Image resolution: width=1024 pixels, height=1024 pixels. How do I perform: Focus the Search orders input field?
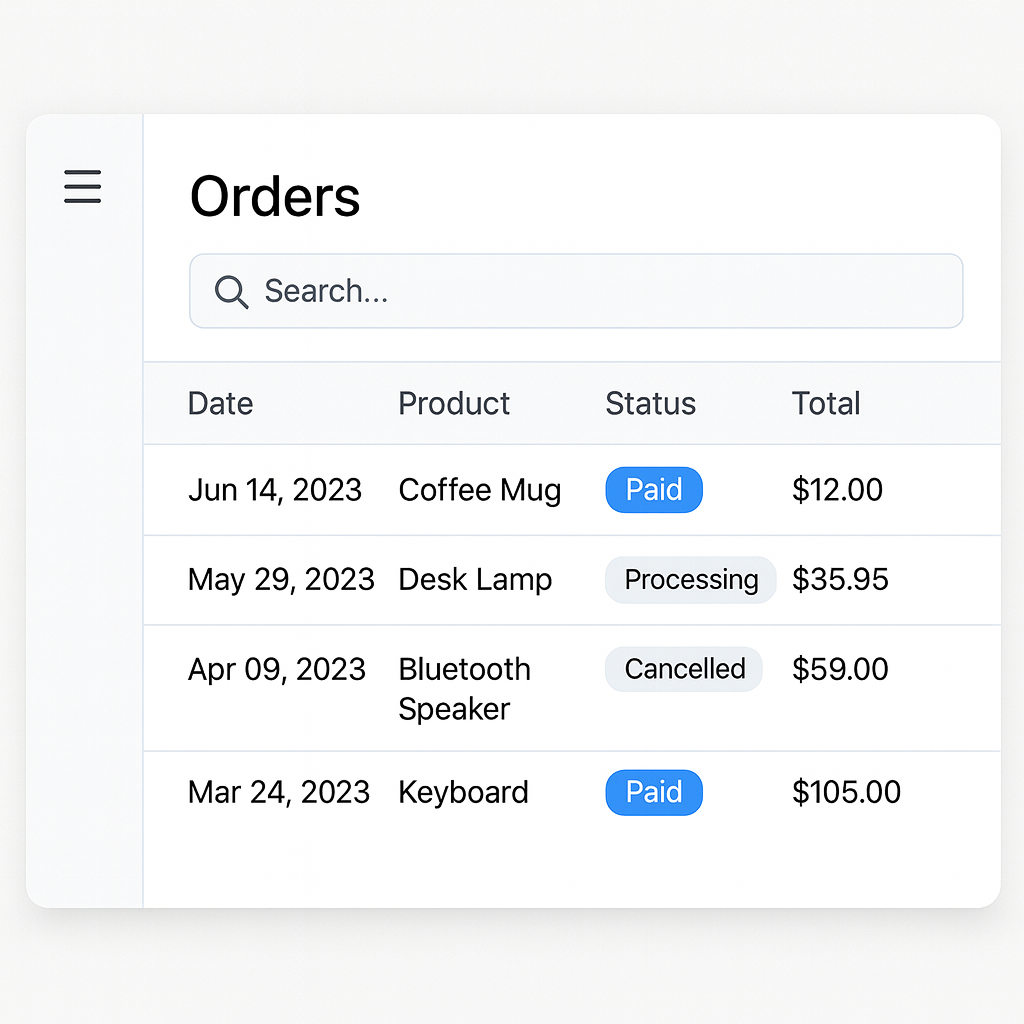600,291
